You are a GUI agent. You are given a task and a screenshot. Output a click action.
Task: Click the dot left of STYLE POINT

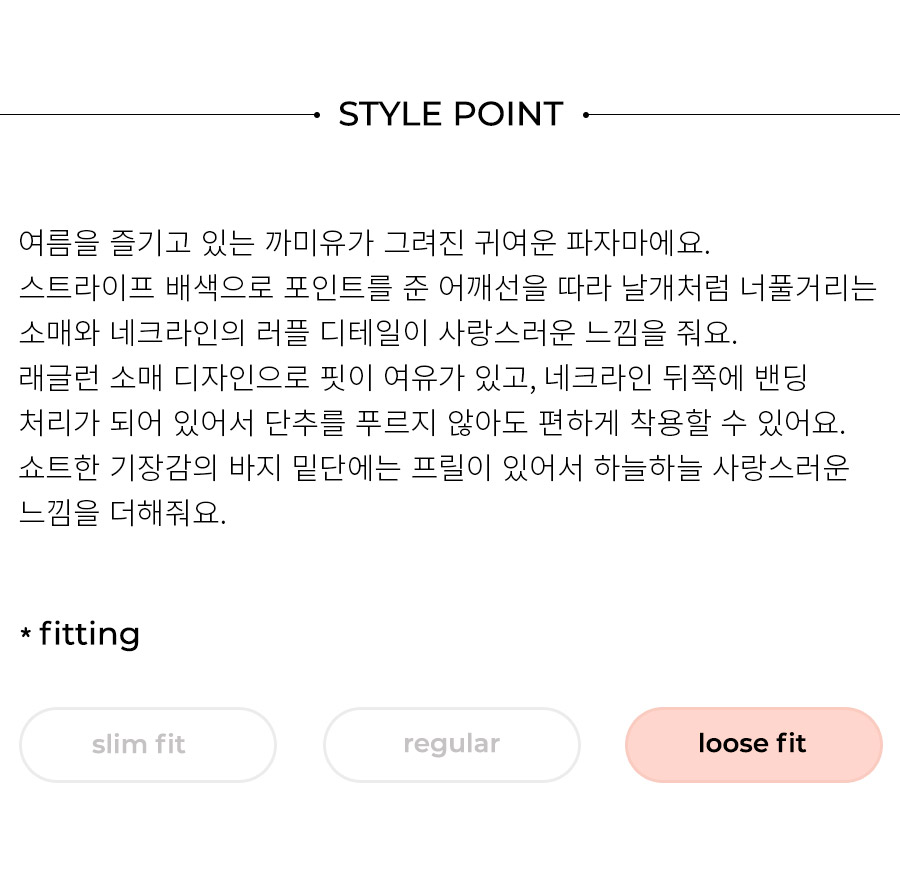pyautogui.click(x=317, y=115)
